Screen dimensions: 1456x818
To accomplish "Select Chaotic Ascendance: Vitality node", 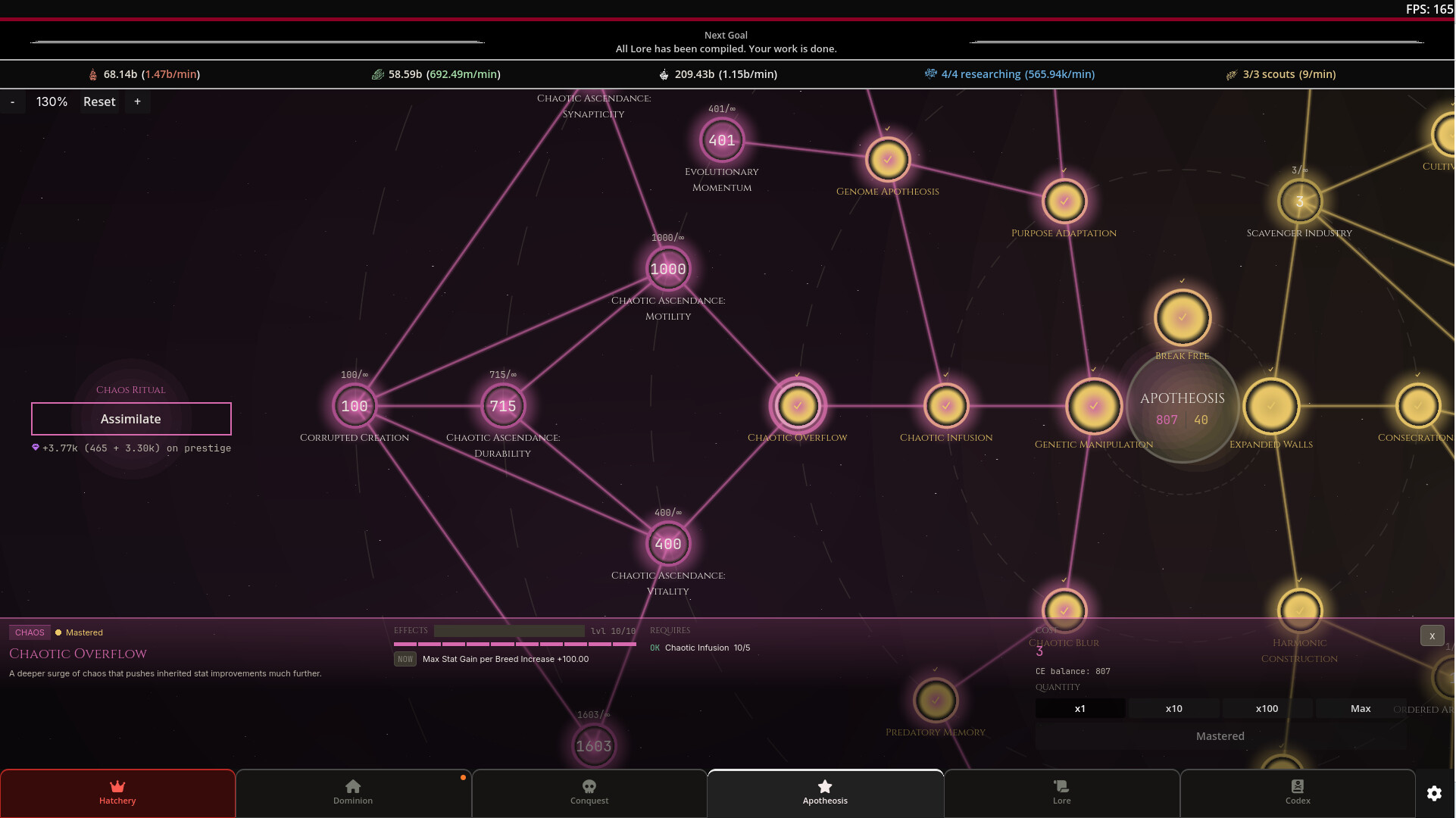I will pyautogui.click(x=668, y=544).
